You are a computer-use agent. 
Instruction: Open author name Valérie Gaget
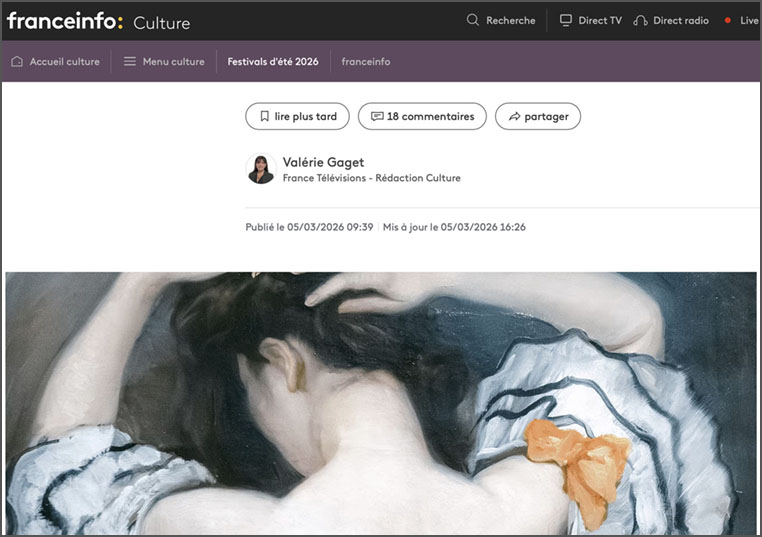(323, 162)
